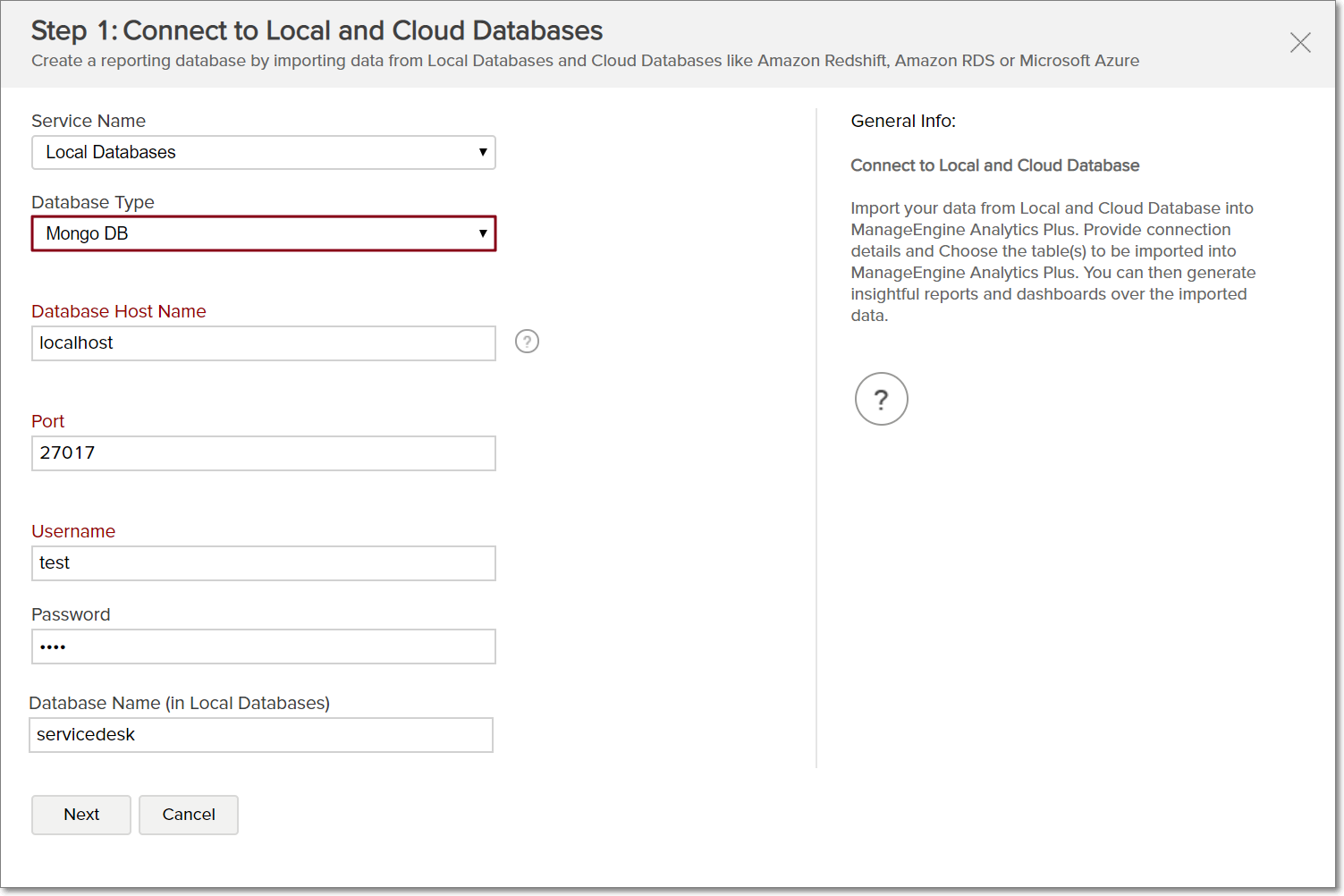This screenshot has height=896, width=1344.
Task: Click the 'Connect to Local and Cloud Database' heading
Action: tap(994, 165)
